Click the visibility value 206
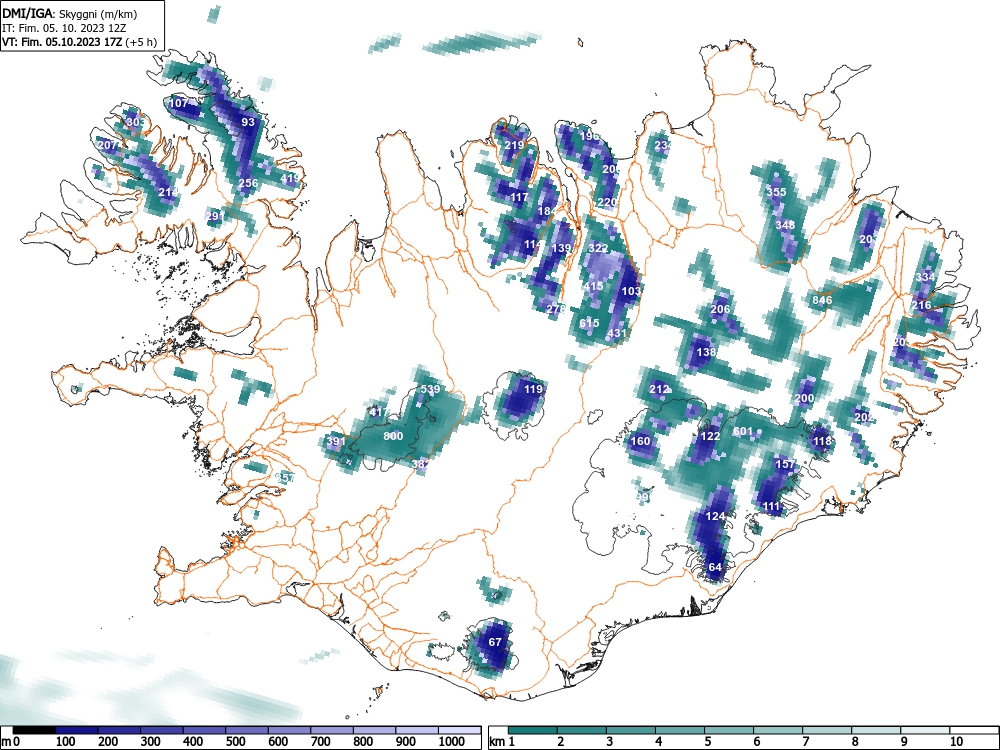 pyautogui.click(x=720, y=309)
